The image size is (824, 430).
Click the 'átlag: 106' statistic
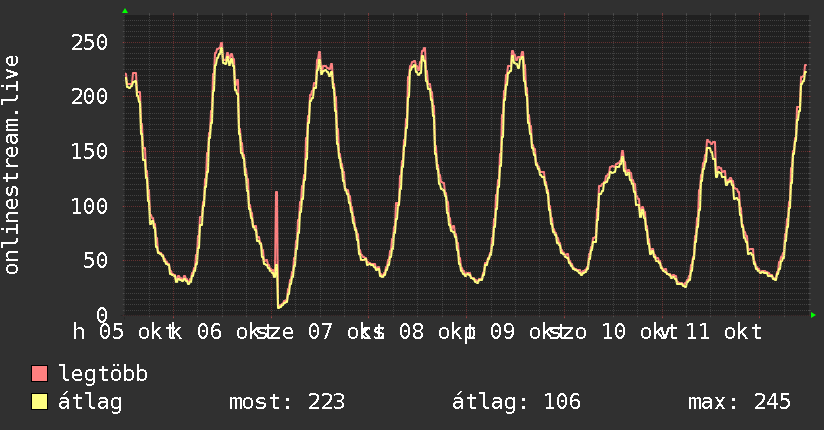(x=516, y=402)
